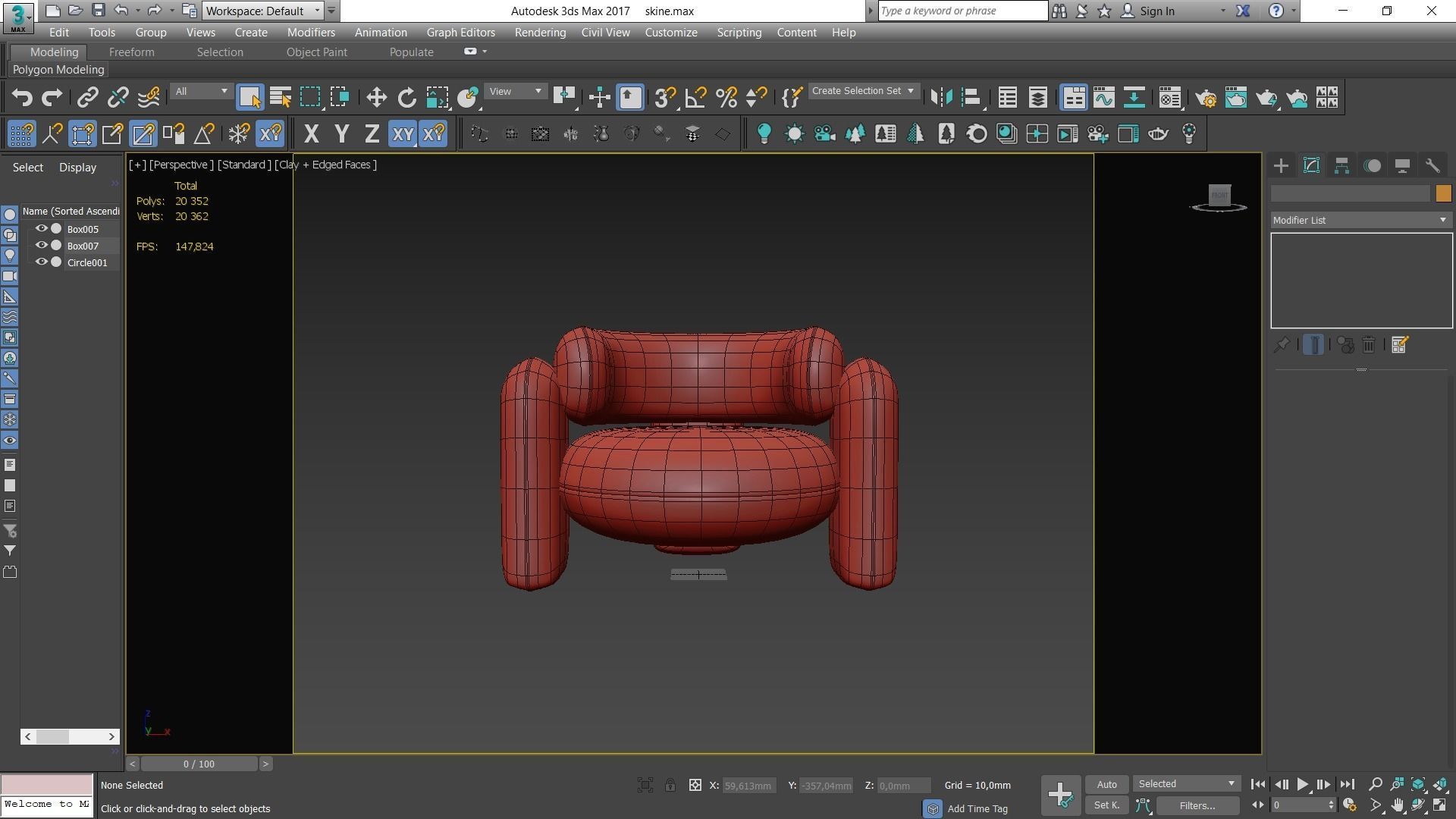Toggle selection lock padlock
Screen dimensions: 1456x819
pyautogui.click(x=670, y=786)
